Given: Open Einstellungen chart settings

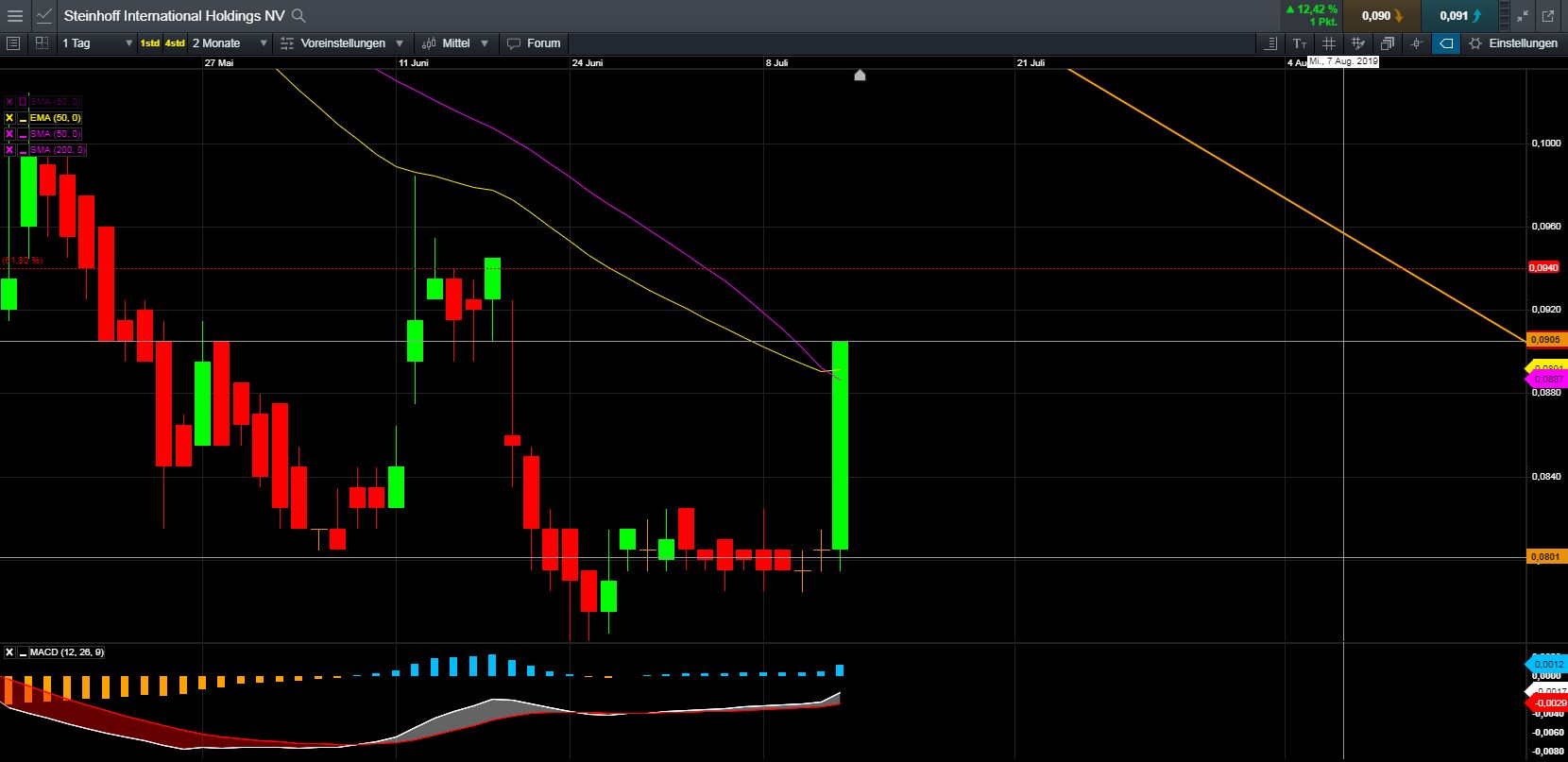Looking at the screenshot, I should click(x=1513, y=43).
